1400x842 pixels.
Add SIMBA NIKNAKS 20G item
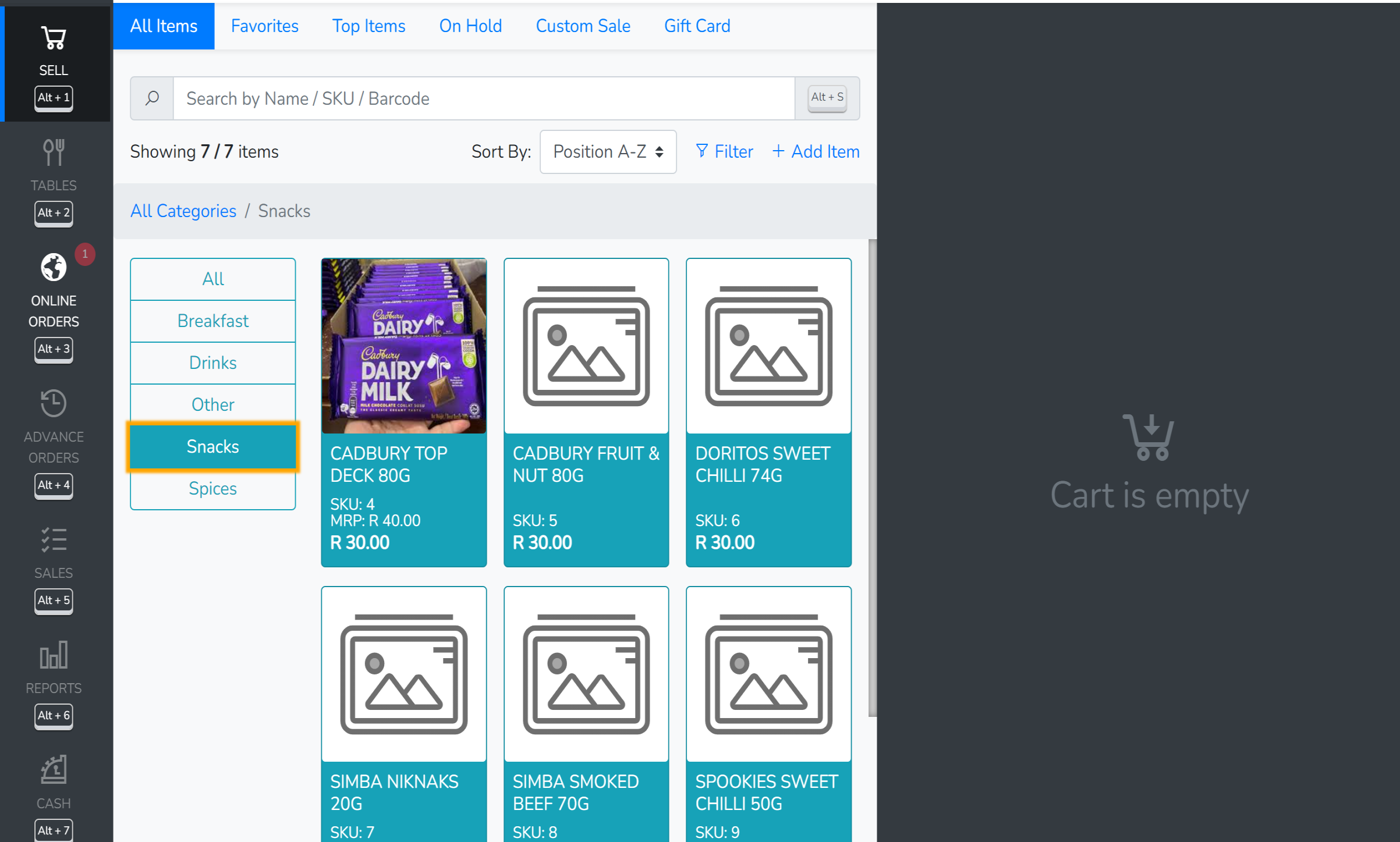pos(404,715)
